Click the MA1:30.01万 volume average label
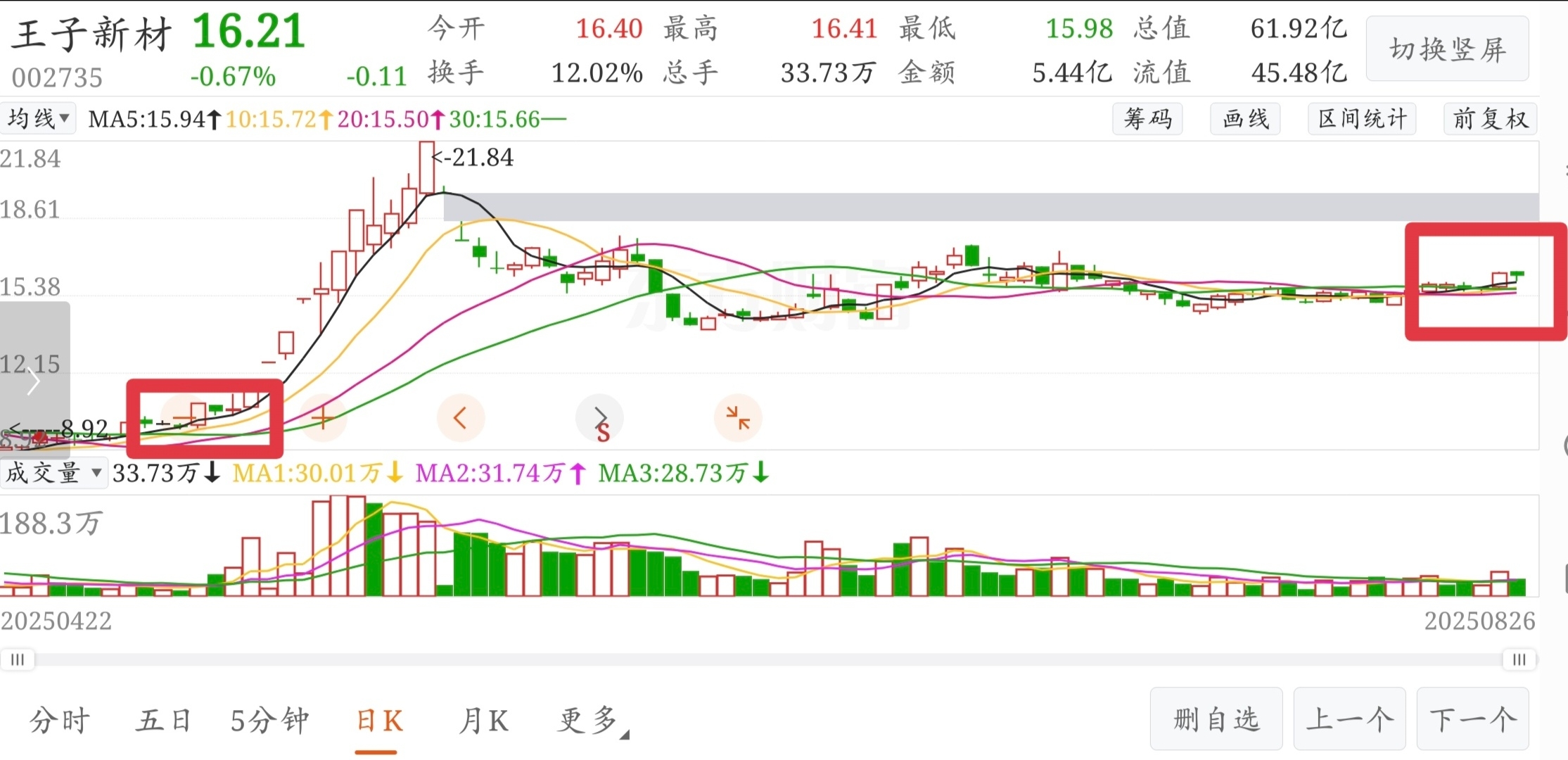 click(x=317, y=473)
